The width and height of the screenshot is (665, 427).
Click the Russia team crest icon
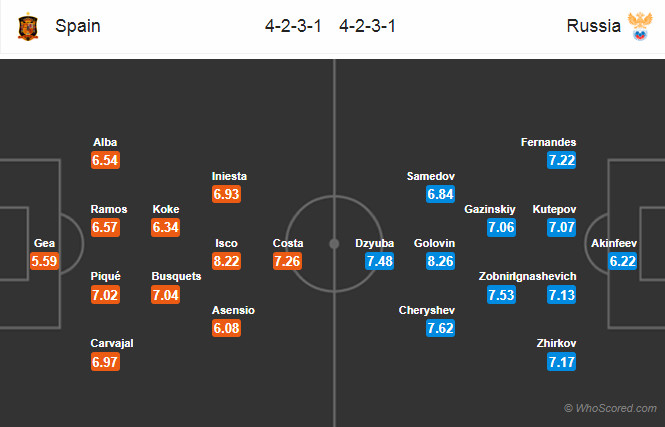tap(637, 27)
